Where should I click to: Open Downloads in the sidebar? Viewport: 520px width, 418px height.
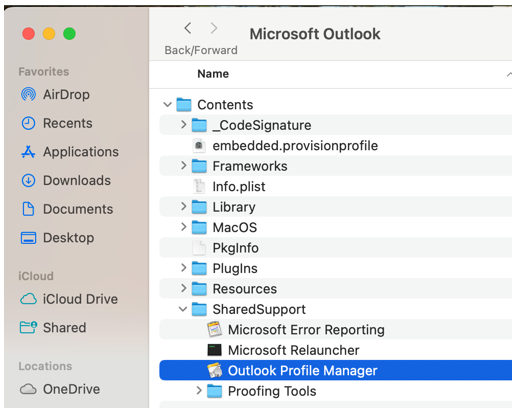(x=66, y=181)
